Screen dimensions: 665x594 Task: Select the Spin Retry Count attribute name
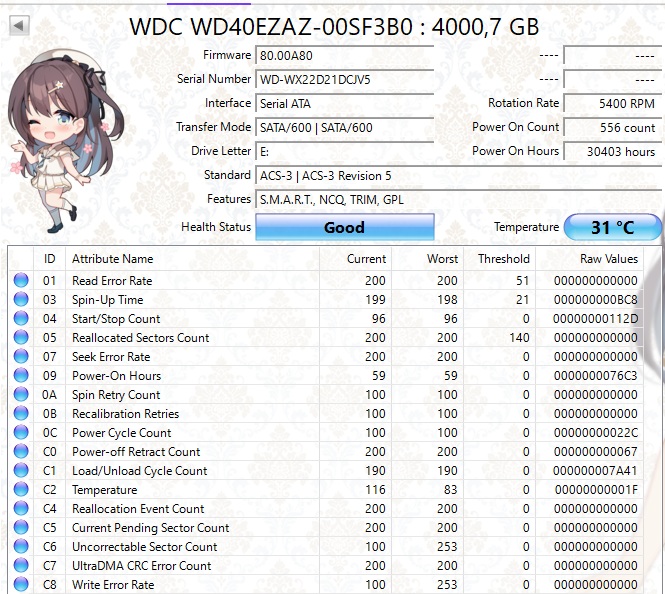116,395
